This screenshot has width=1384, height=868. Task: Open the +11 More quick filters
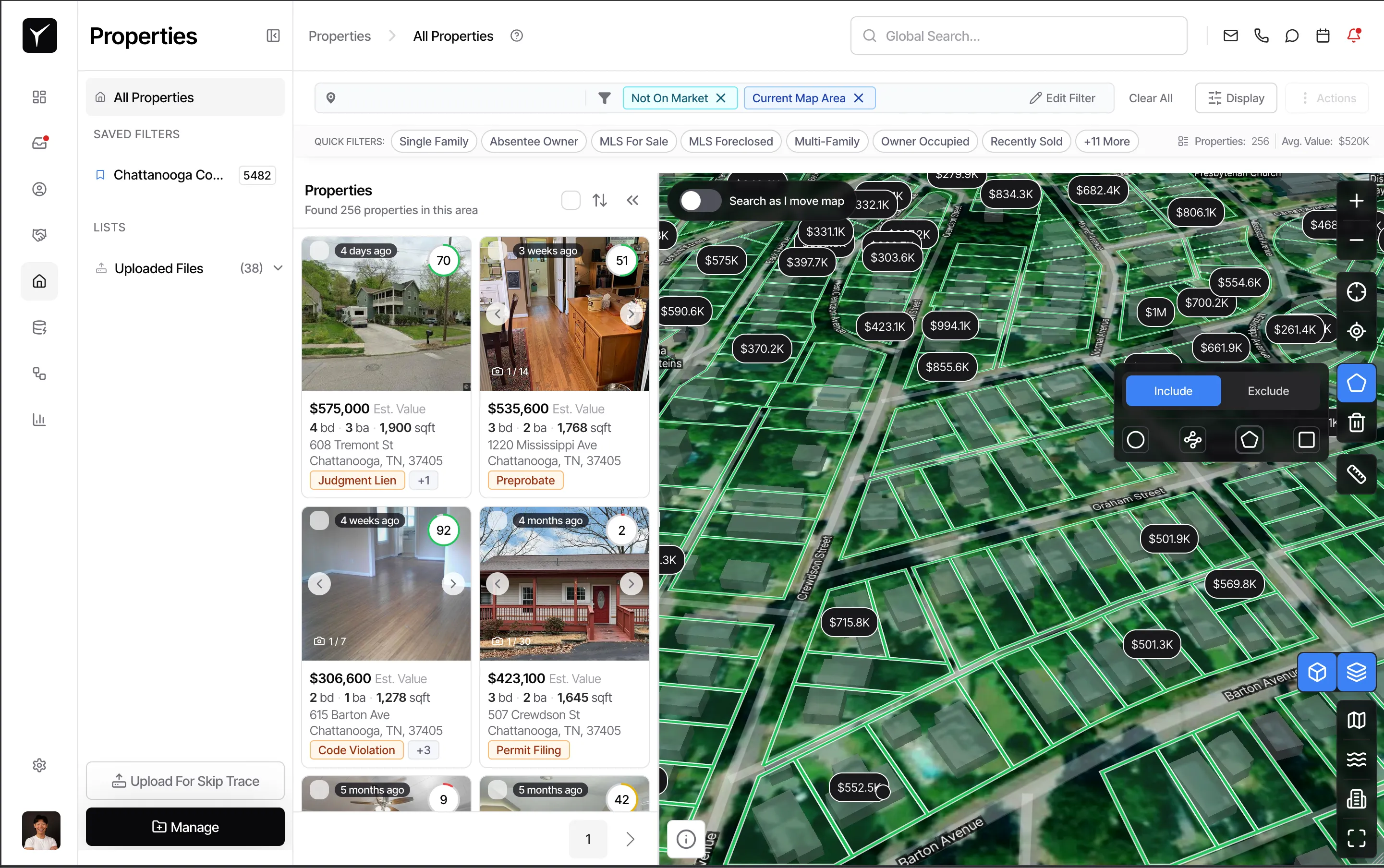click(x=1106, y=141)
